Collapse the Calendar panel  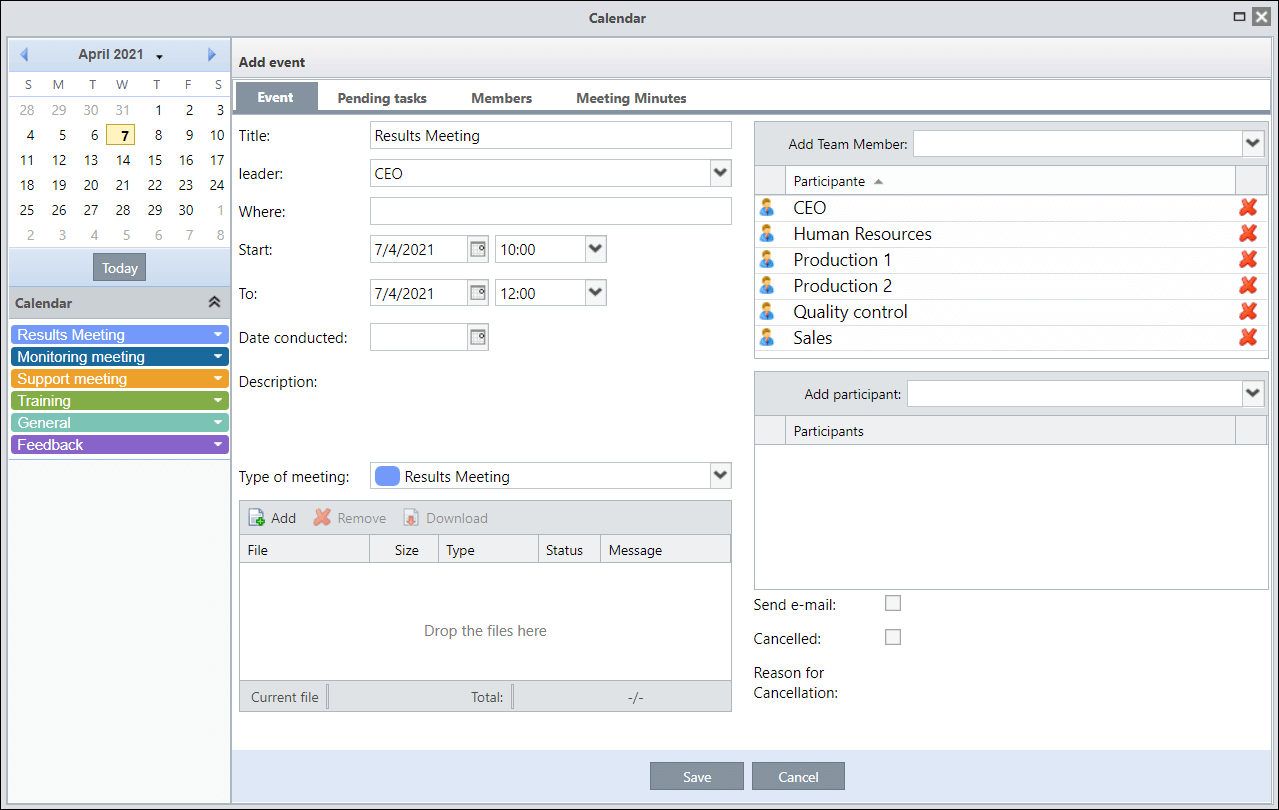[x=213, y=303]
